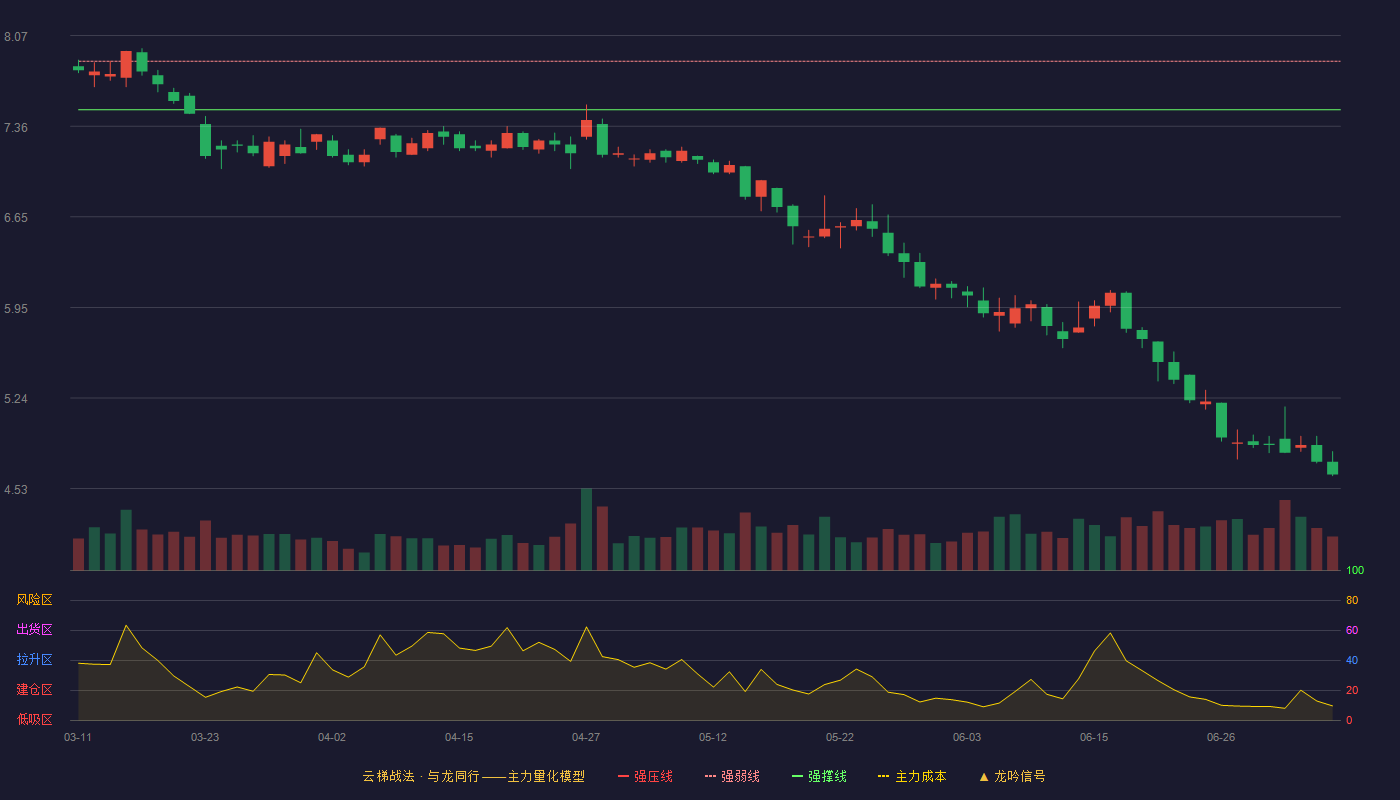Click the dashed pink 强弱线 legend icon
1400x800 pixels.
[x=711, y=776]
